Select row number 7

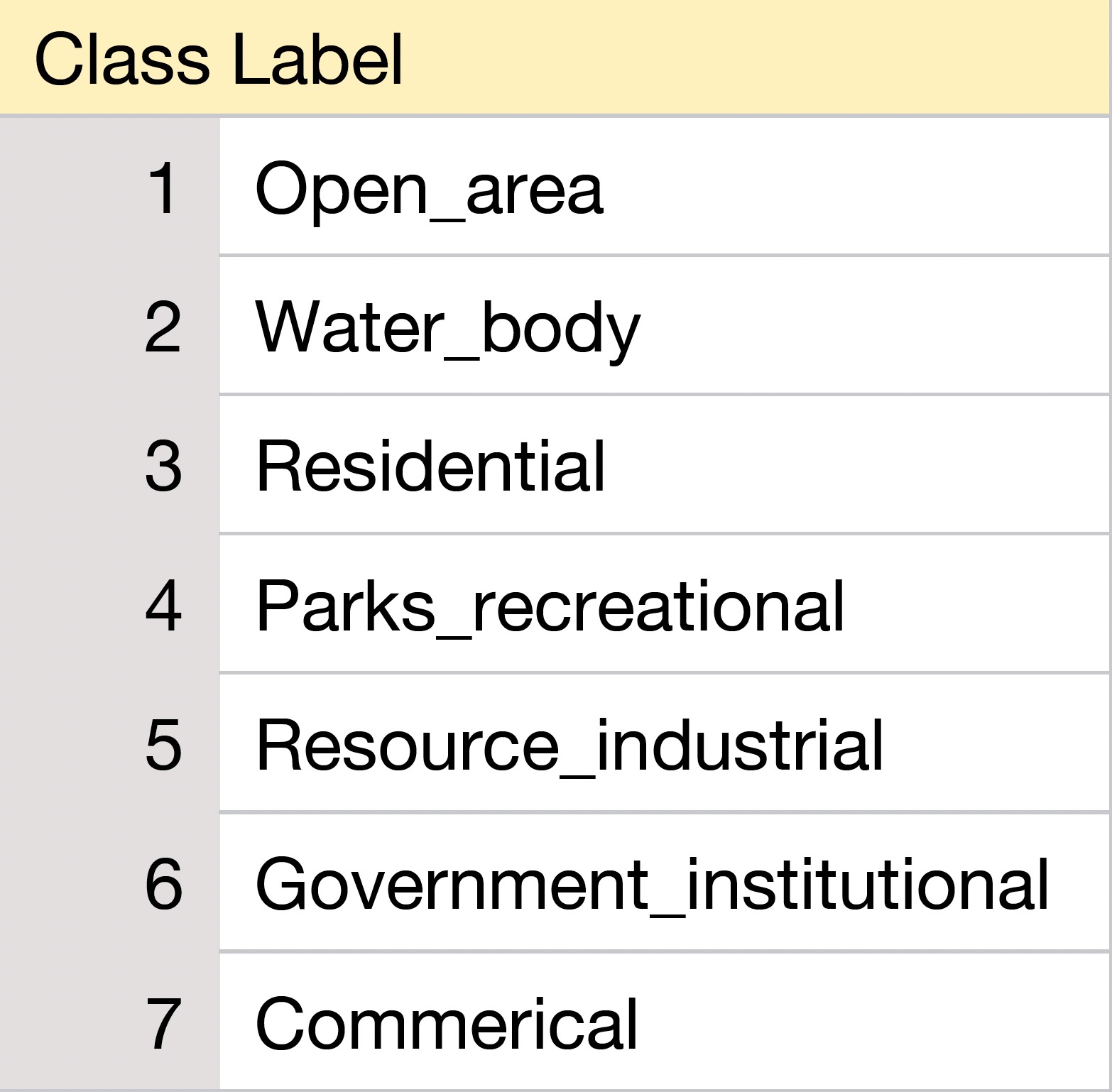(163, 1023)
